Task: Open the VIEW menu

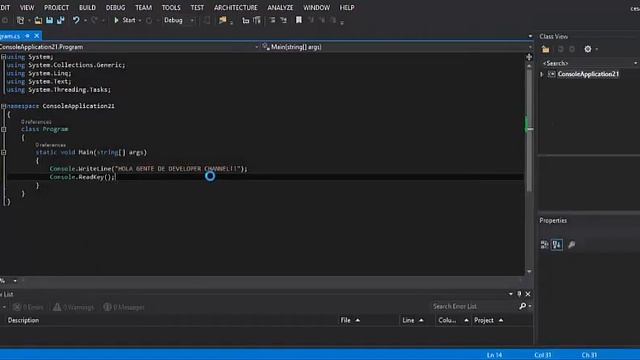Action: (27, 7)
